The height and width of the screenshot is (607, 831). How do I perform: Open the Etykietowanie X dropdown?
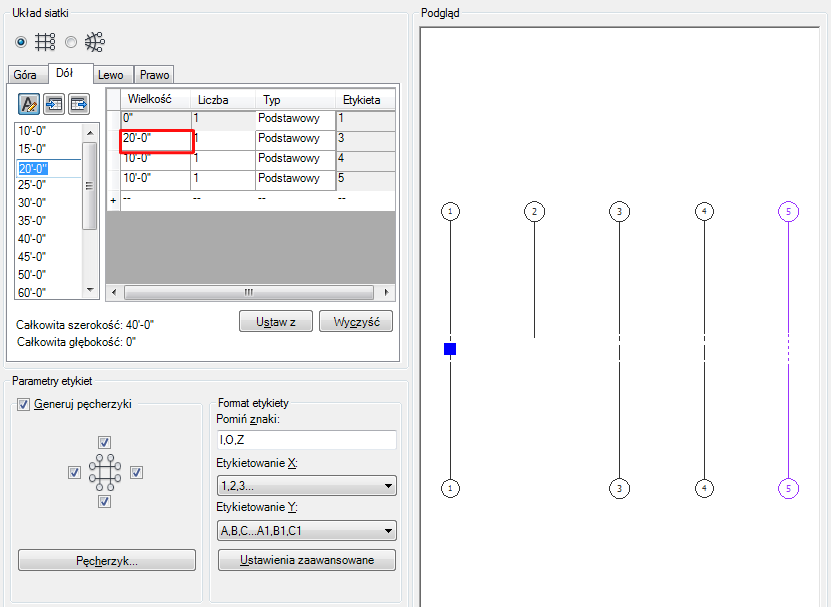[x=306, y=486]
